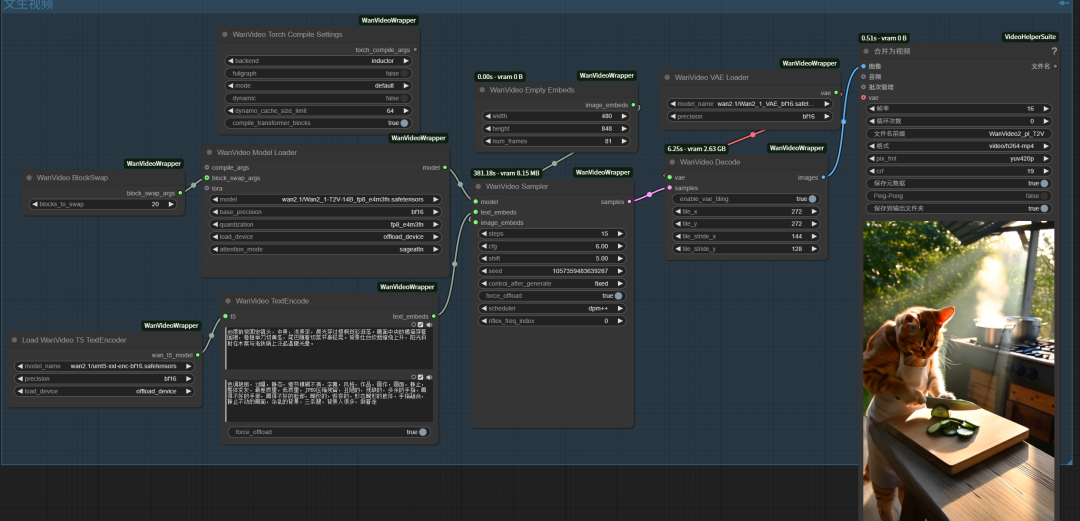This screenshot has height=521, width=1080.
Task: Collapse the WanVideo Decode node dot
Action: pos(672,163)
